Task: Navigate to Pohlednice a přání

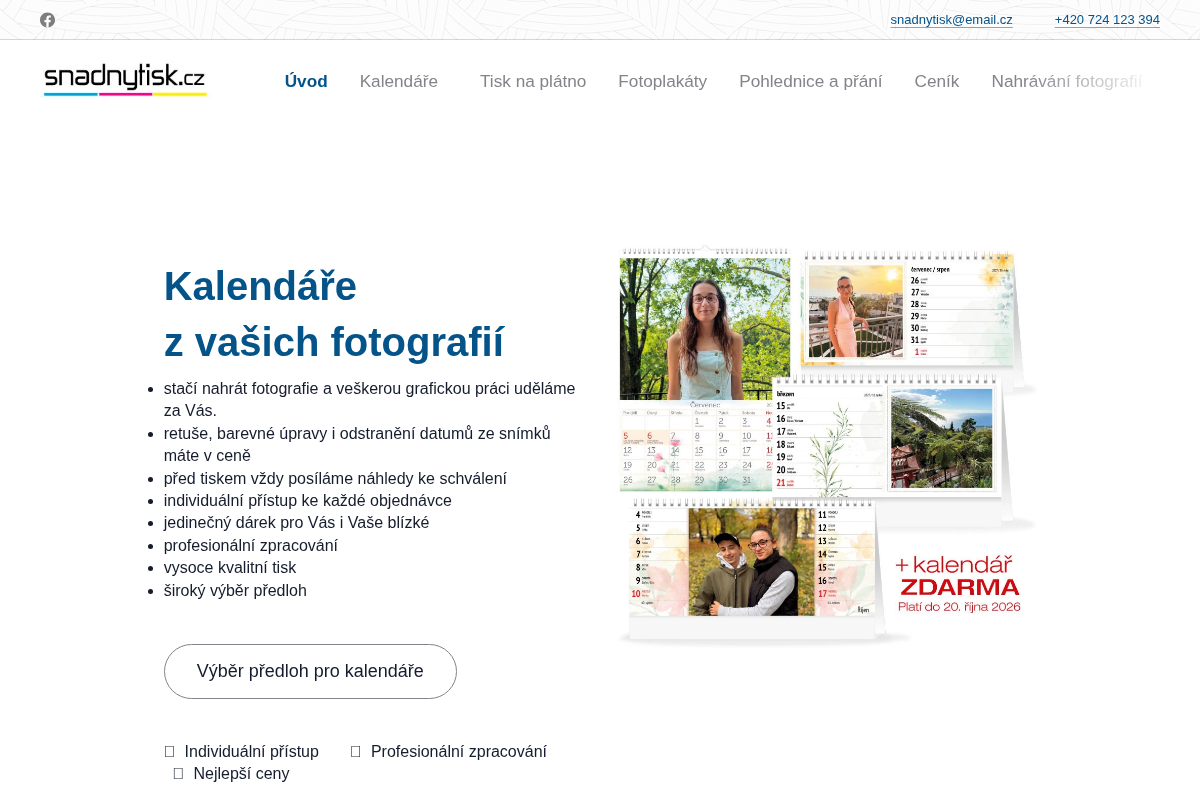Action: 811,82
